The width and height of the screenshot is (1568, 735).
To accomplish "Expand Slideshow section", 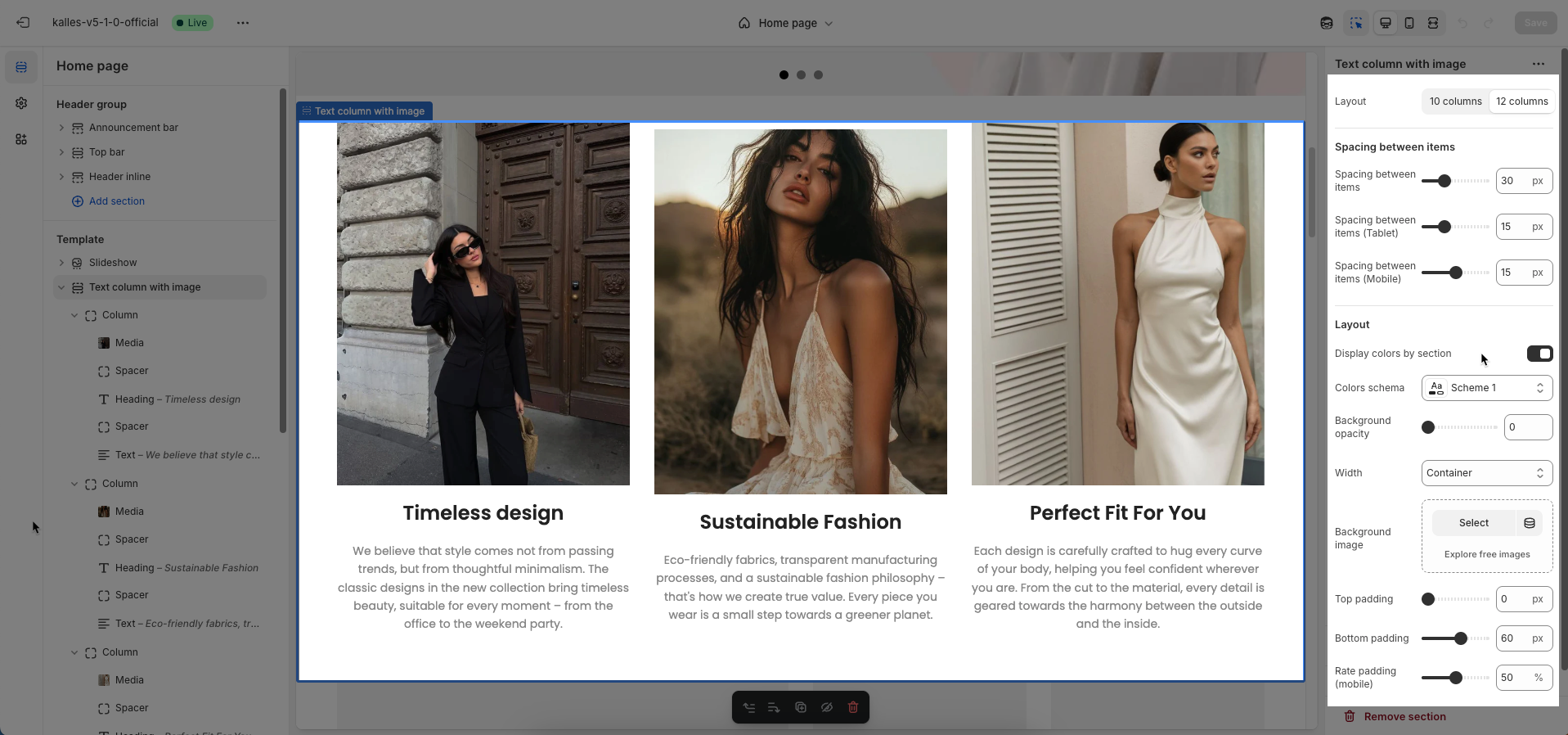I will point(61,263).
